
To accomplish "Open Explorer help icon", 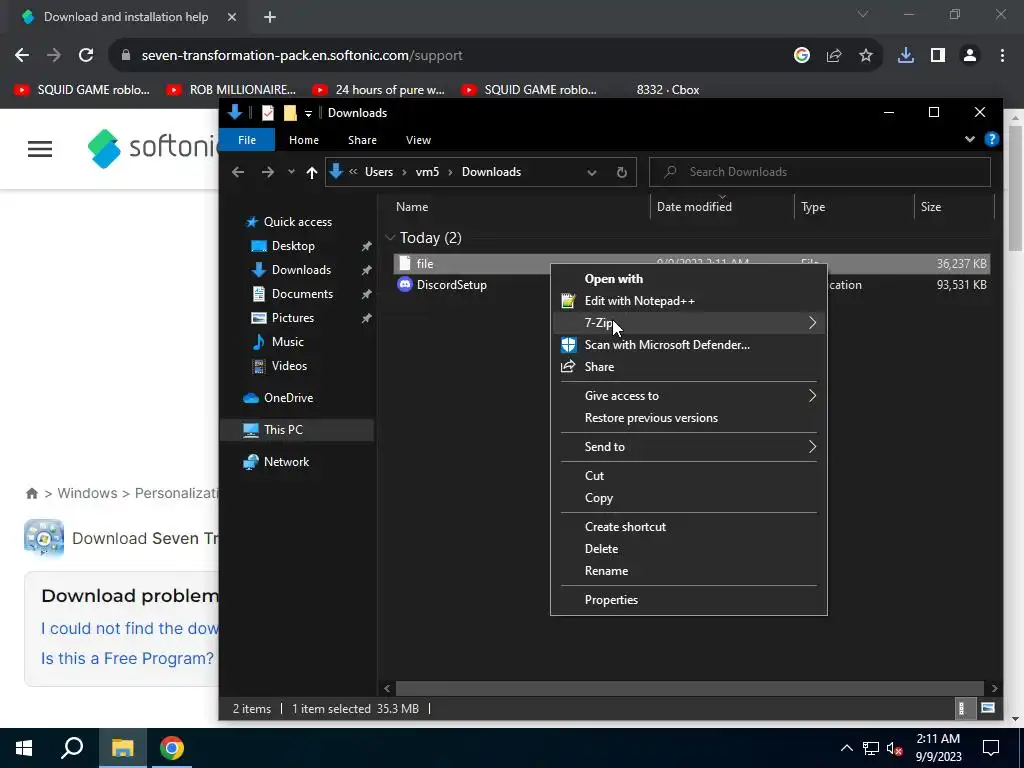I will [x=991, y=139].
